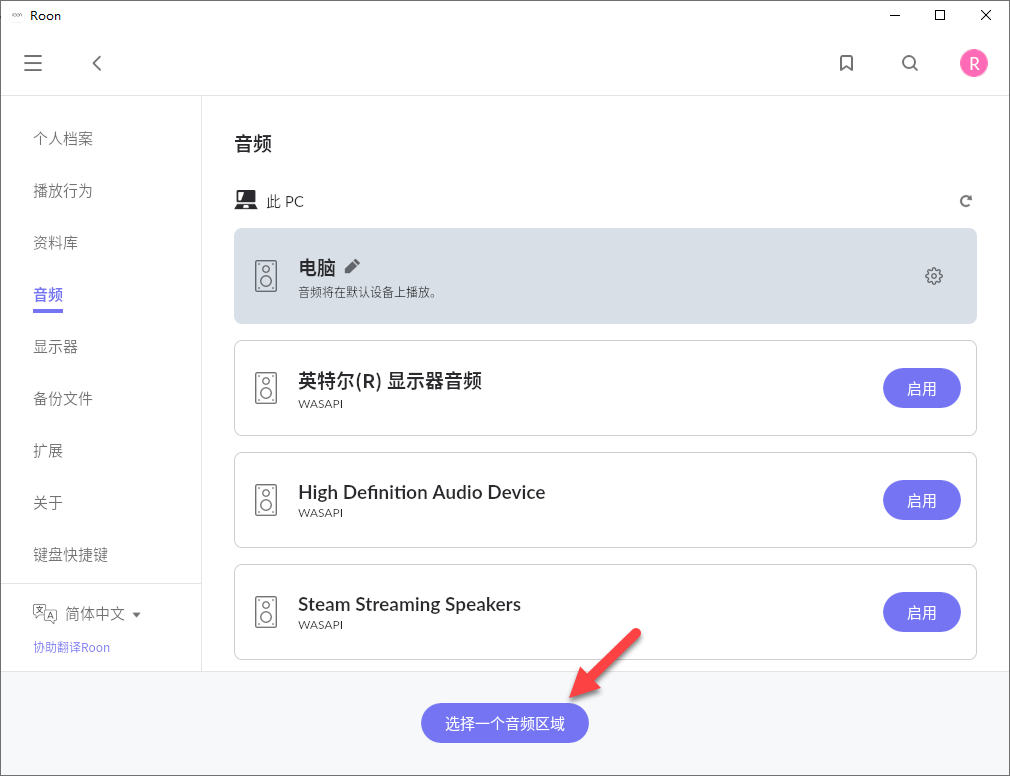Open the 键盘快捷键 settings tab
The height and width of the screenshot is (776, 1010).
point(71,555)
